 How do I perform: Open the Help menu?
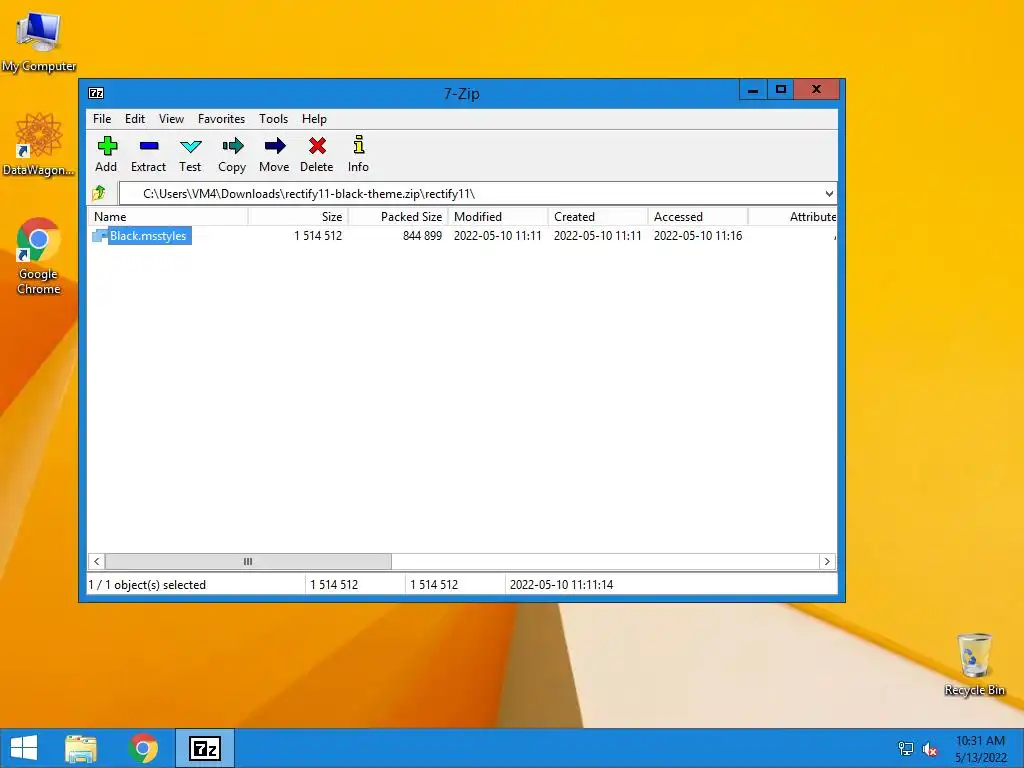(x=314, y=119)
